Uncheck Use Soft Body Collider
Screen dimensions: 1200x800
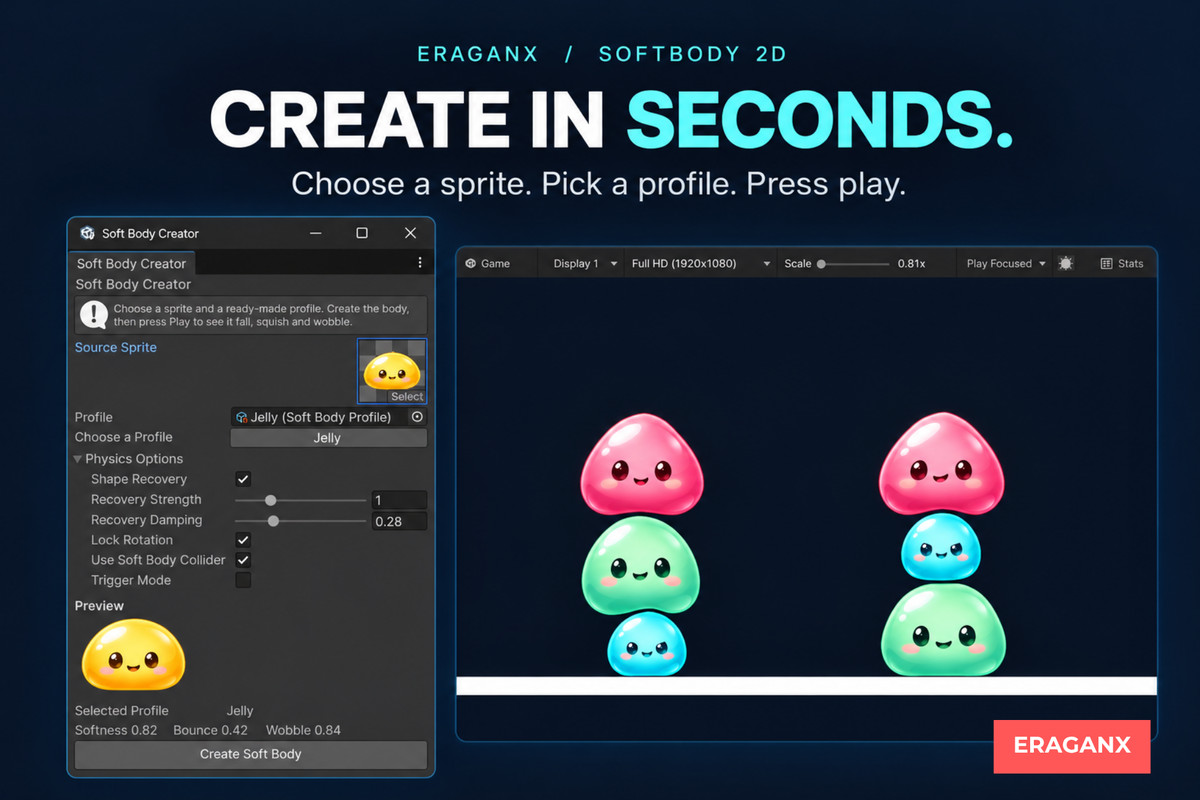point(243,560)
